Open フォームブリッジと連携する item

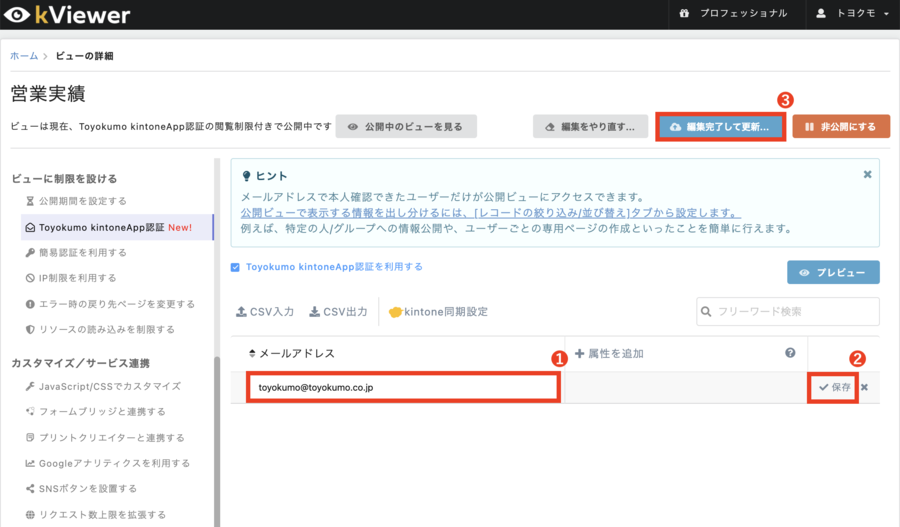click(x=95, y=412)
